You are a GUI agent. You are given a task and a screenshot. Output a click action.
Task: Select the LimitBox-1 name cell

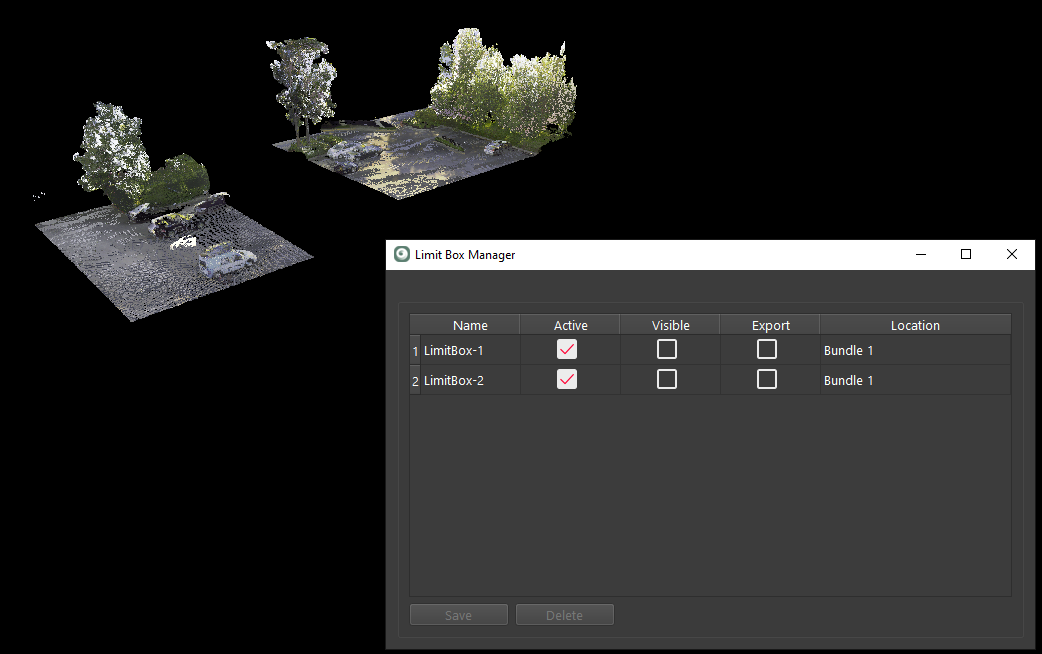[x=469, y=351]
